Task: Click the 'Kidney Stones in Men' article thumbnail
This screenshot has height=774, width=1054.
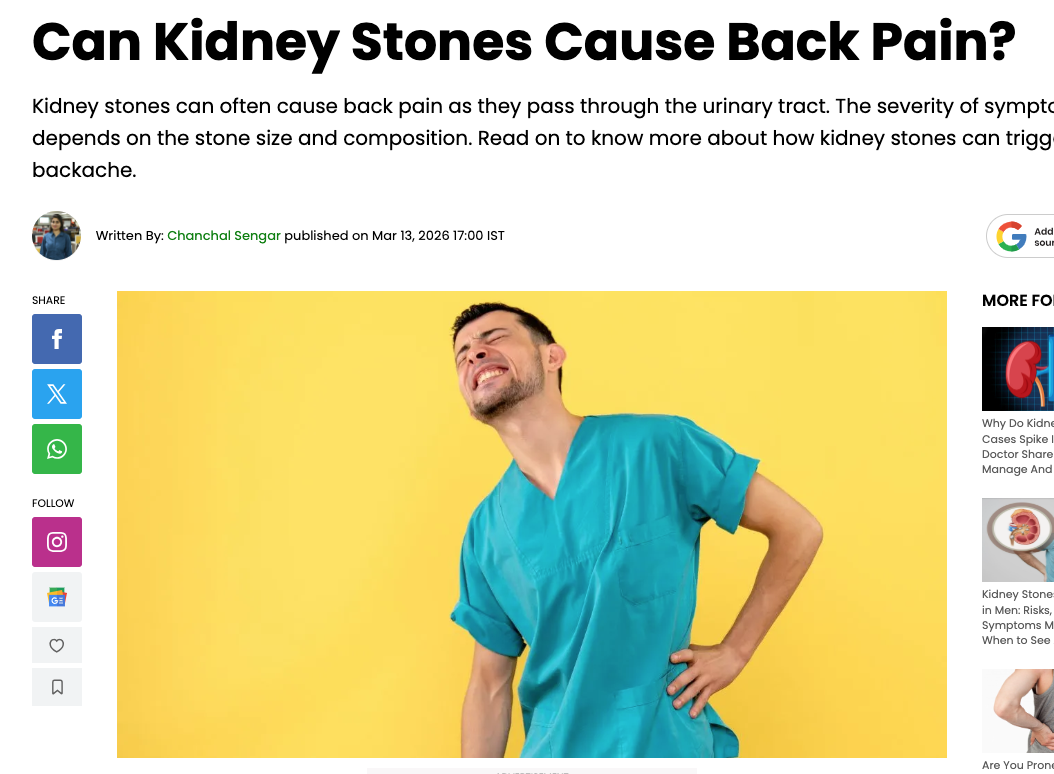Action: (x=1018, y=540)
